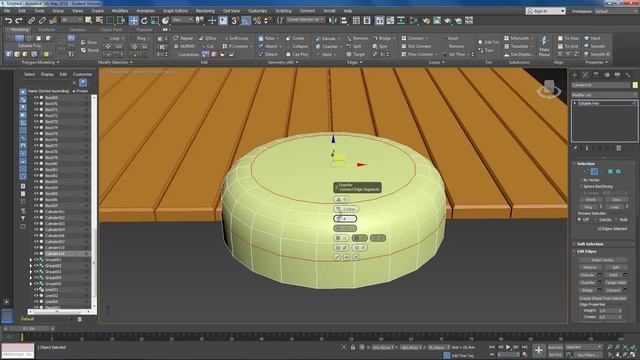Screen dimensions: 640x360
Task: Click the Mirror tool icon
Action: [x=333, y=20]
